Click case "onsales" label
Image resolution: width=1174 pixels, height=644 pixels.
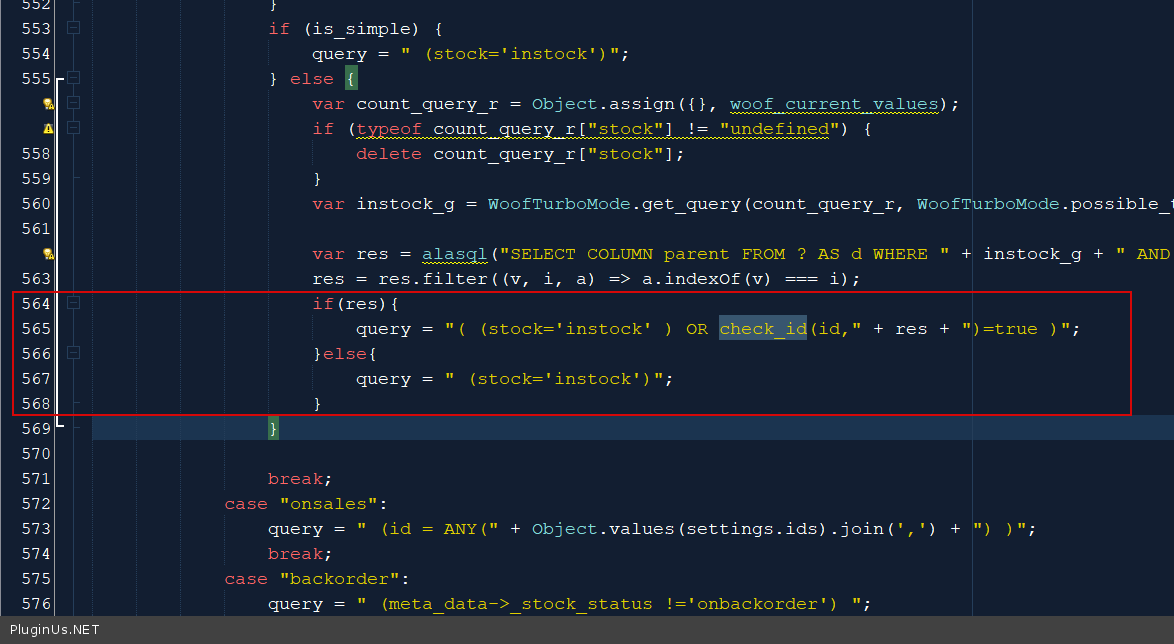305,503
